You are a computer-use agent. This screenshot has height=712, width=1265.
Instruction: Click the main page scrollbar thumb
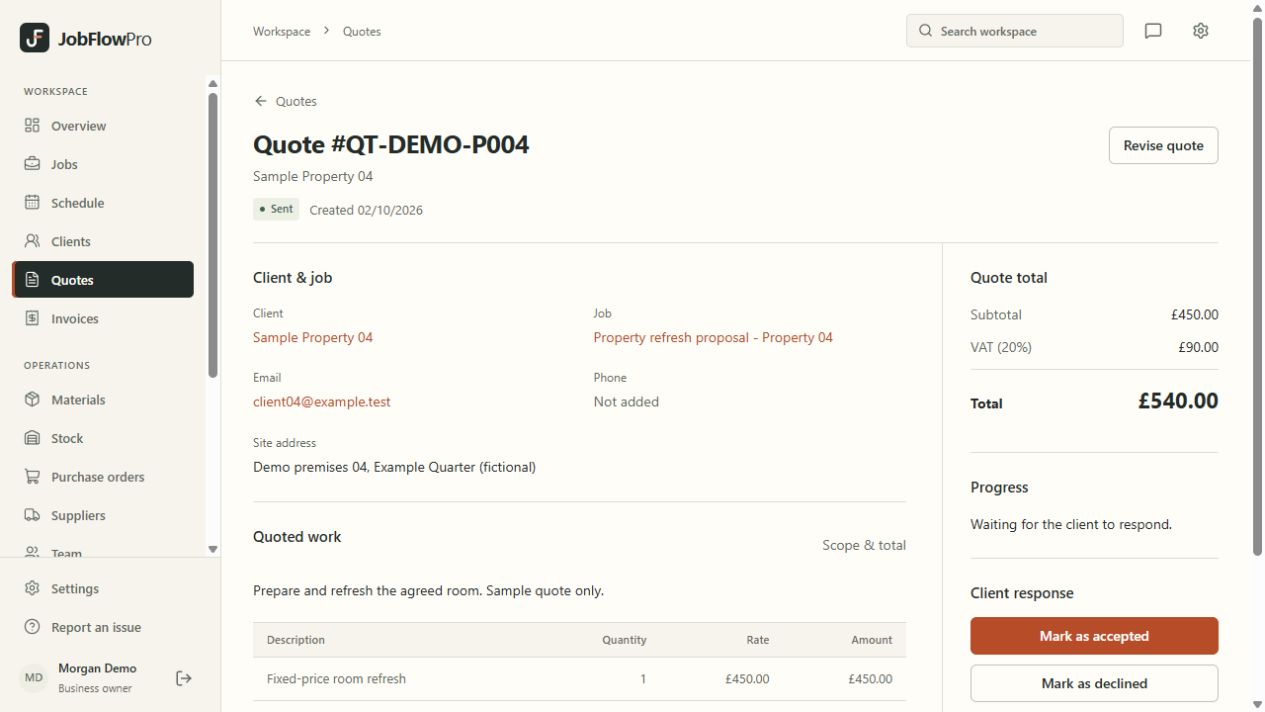pyautogui.click(x=1258, y=285)
